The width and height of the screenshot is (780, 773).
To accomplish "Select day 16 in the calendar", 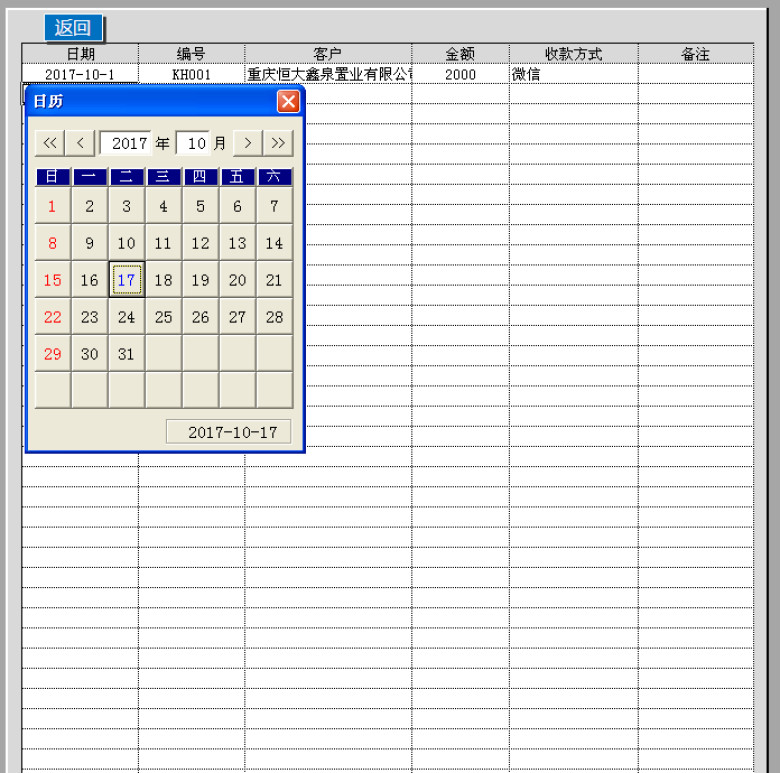I will pyautogui.click(x=90, y=280).
